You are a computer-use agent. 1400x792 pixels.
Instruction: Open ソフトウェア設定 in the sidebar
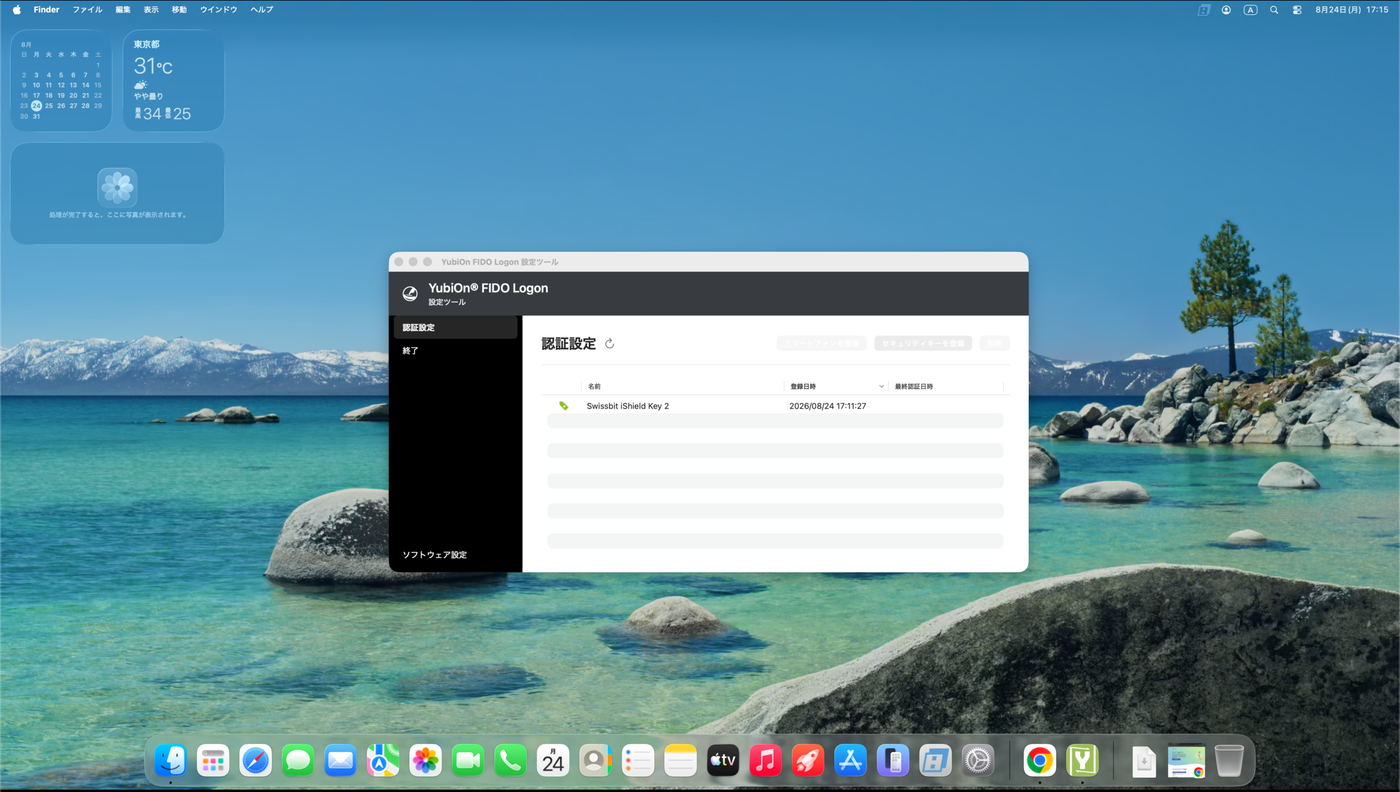pos(435,555)
